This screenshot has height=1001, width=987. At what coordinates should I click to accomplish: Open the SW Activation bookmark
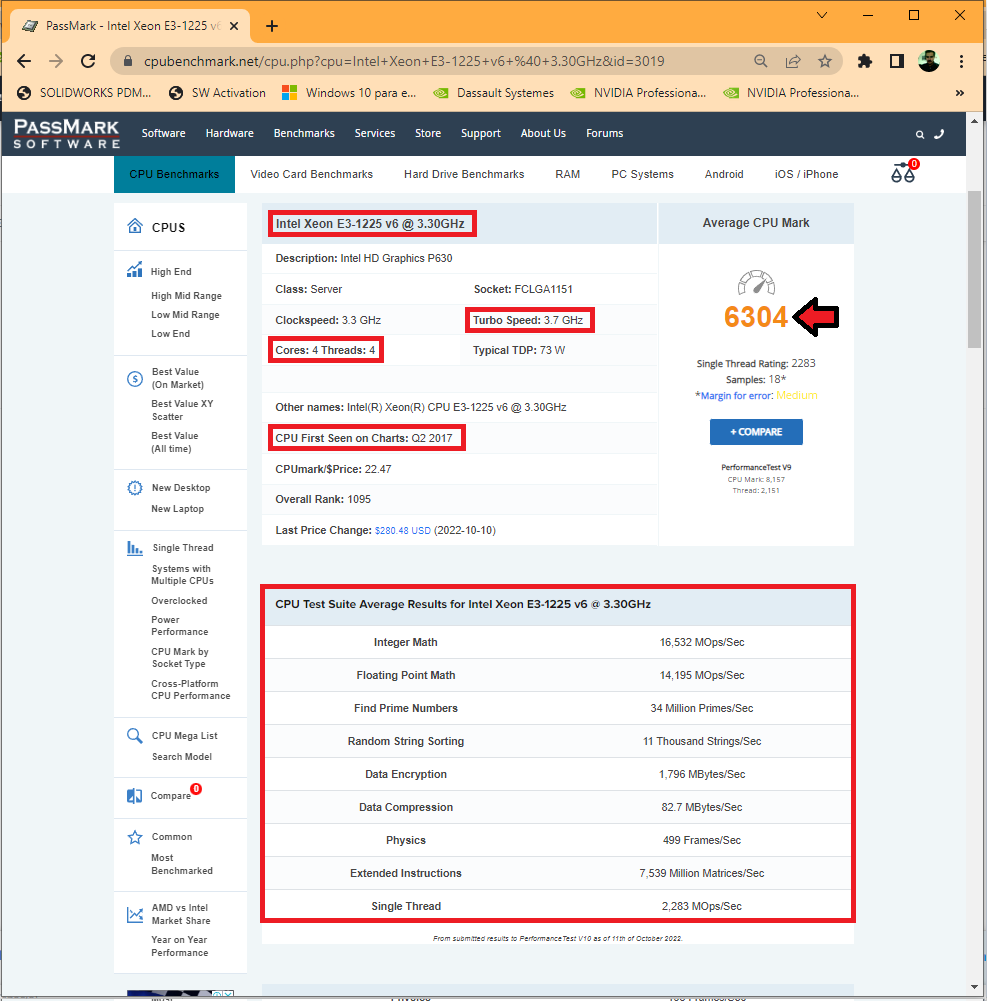point(218,93)
